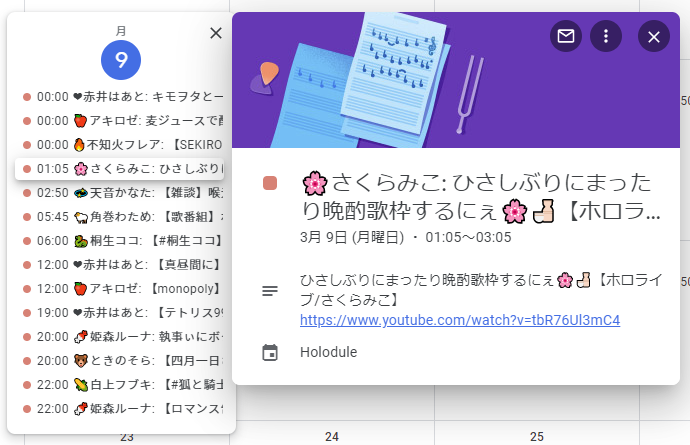Open the three-dot options menu
This screenshot has width=690, height=445.
606,36
